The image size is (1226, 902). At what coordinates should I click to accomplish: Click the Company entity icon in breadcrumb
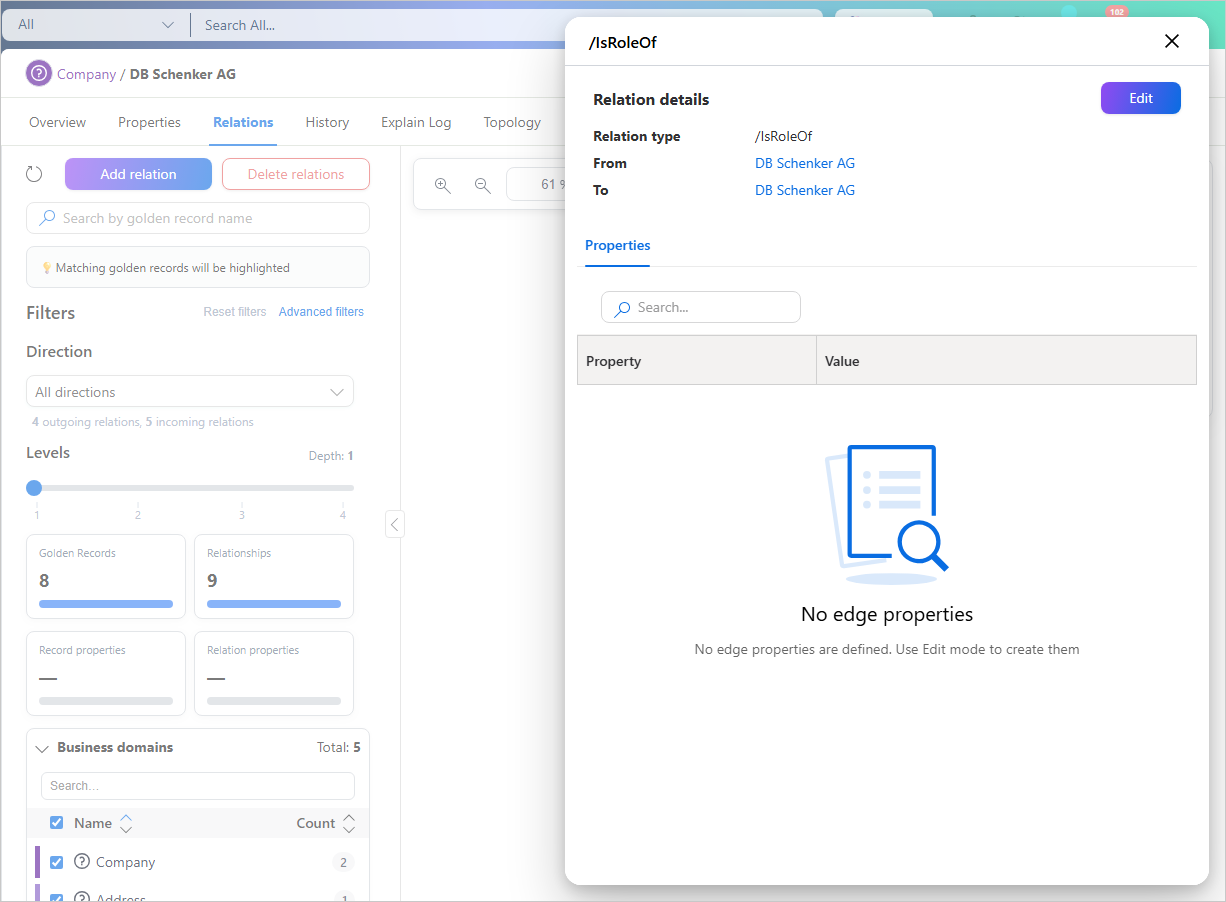coord(38,74)
